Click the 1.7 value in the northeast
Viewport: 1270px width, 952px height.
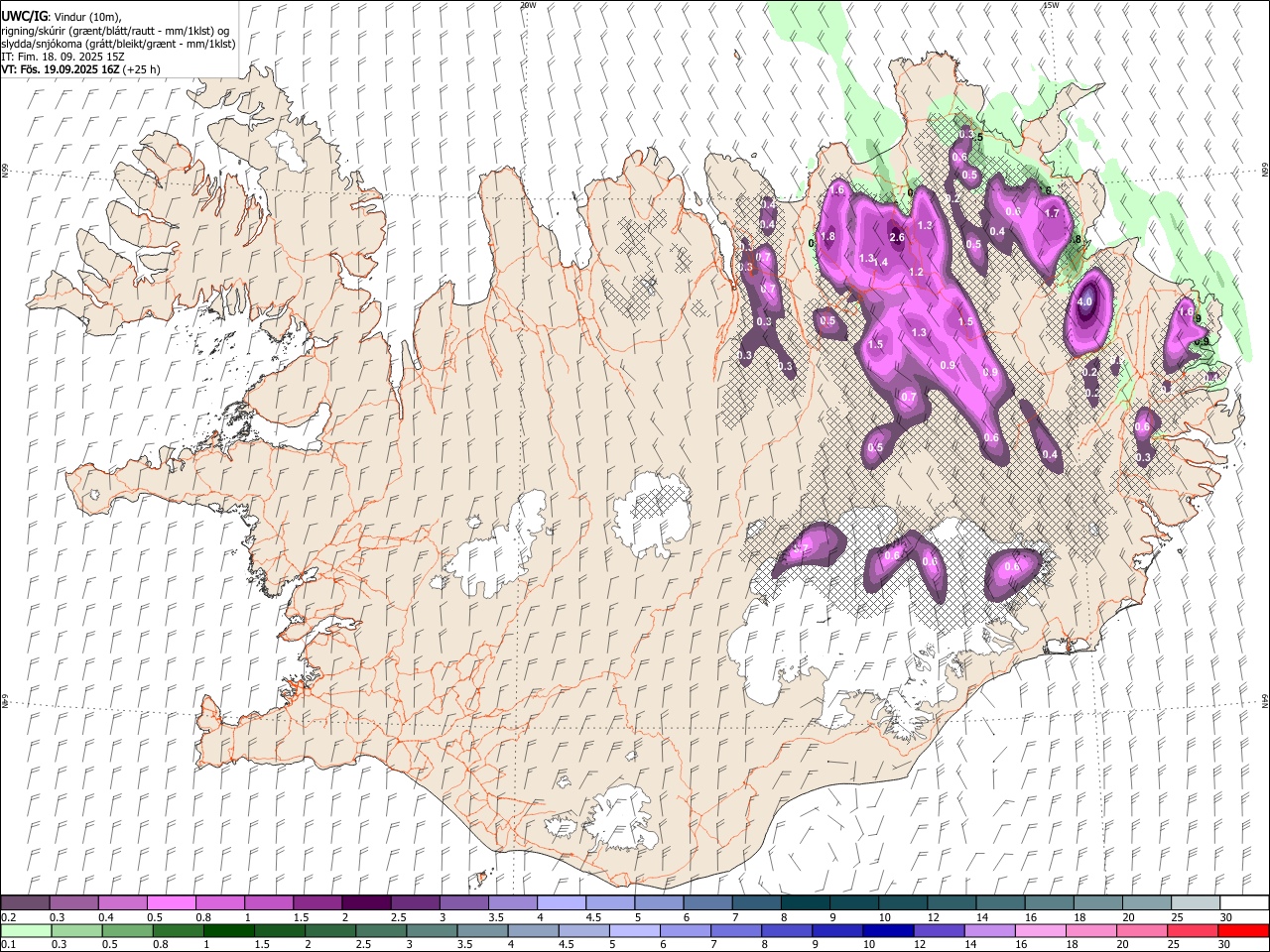pyautogui.click(x=1053, y=213)
